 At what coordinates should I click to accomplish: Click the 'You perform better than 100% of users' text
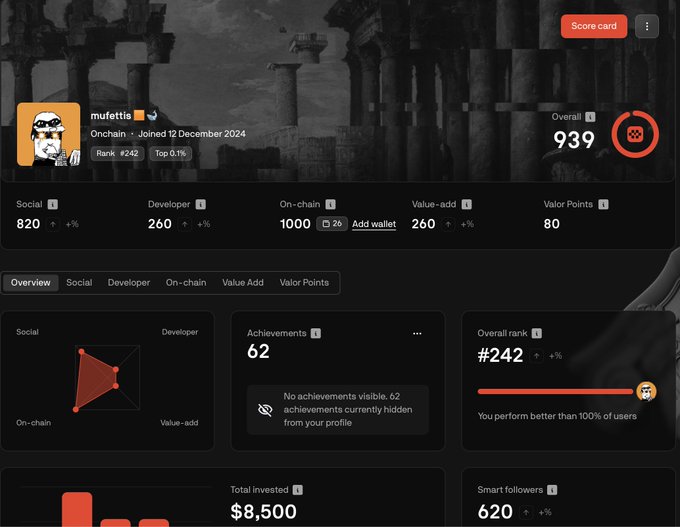(557, 416)
